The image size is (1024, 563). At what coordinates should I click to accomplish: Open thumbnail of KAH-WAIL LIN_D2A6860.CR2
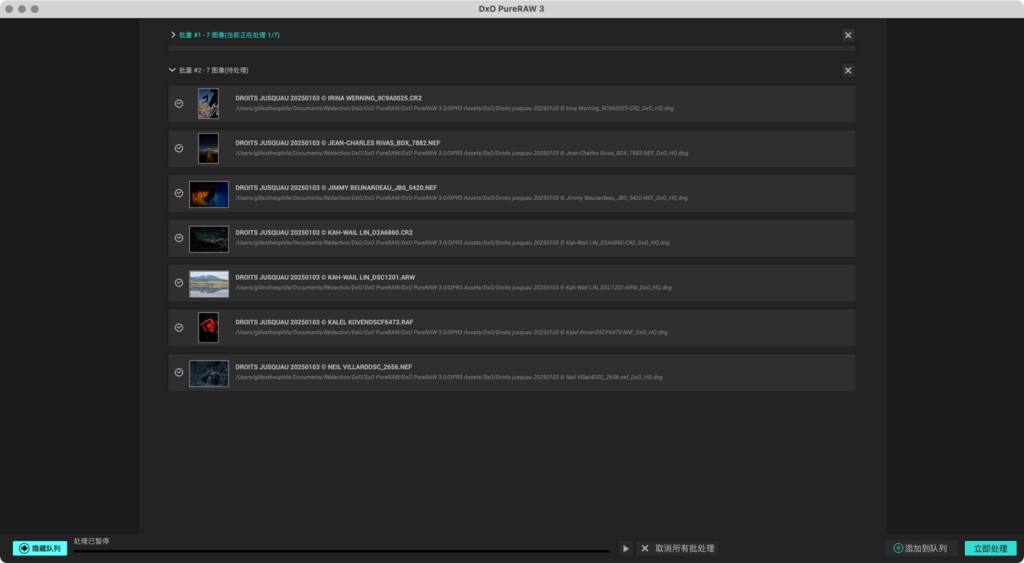209,239
